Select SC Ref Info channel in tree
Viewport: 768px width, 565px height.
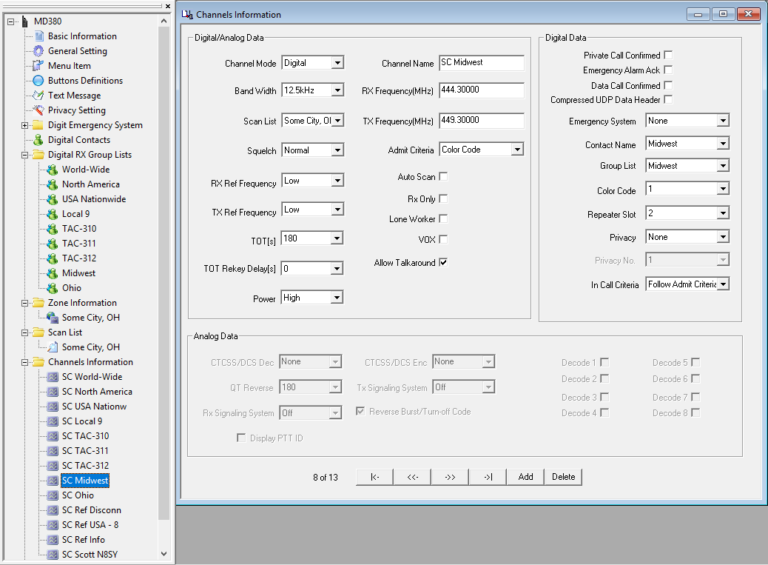[83, 540]
